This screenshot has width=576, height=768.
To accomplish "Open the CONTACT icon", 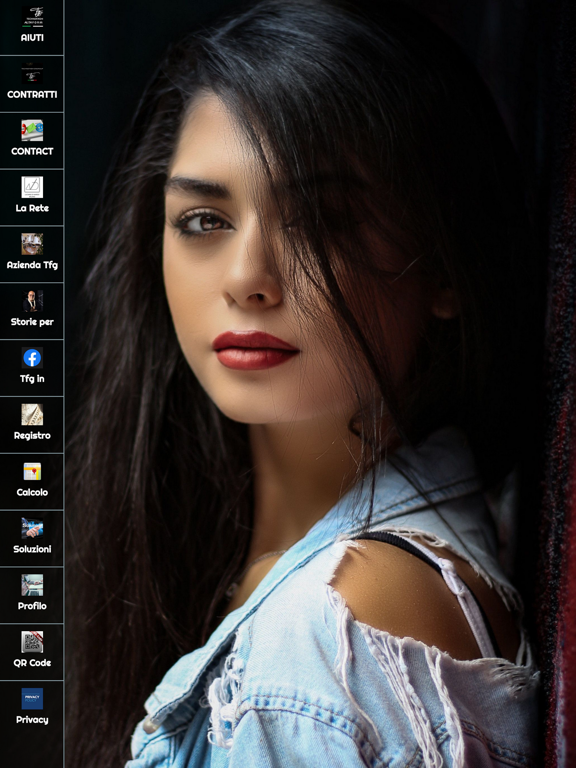I will click(x=32, y=130).
